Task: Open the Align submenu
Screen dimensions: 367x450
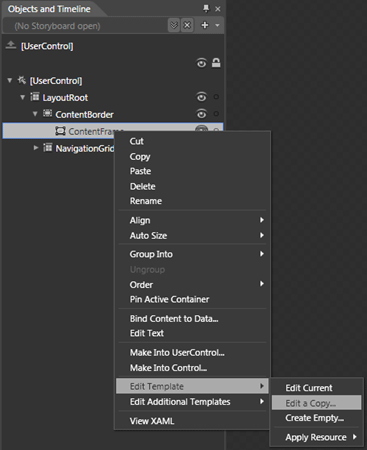Action: 192,220
